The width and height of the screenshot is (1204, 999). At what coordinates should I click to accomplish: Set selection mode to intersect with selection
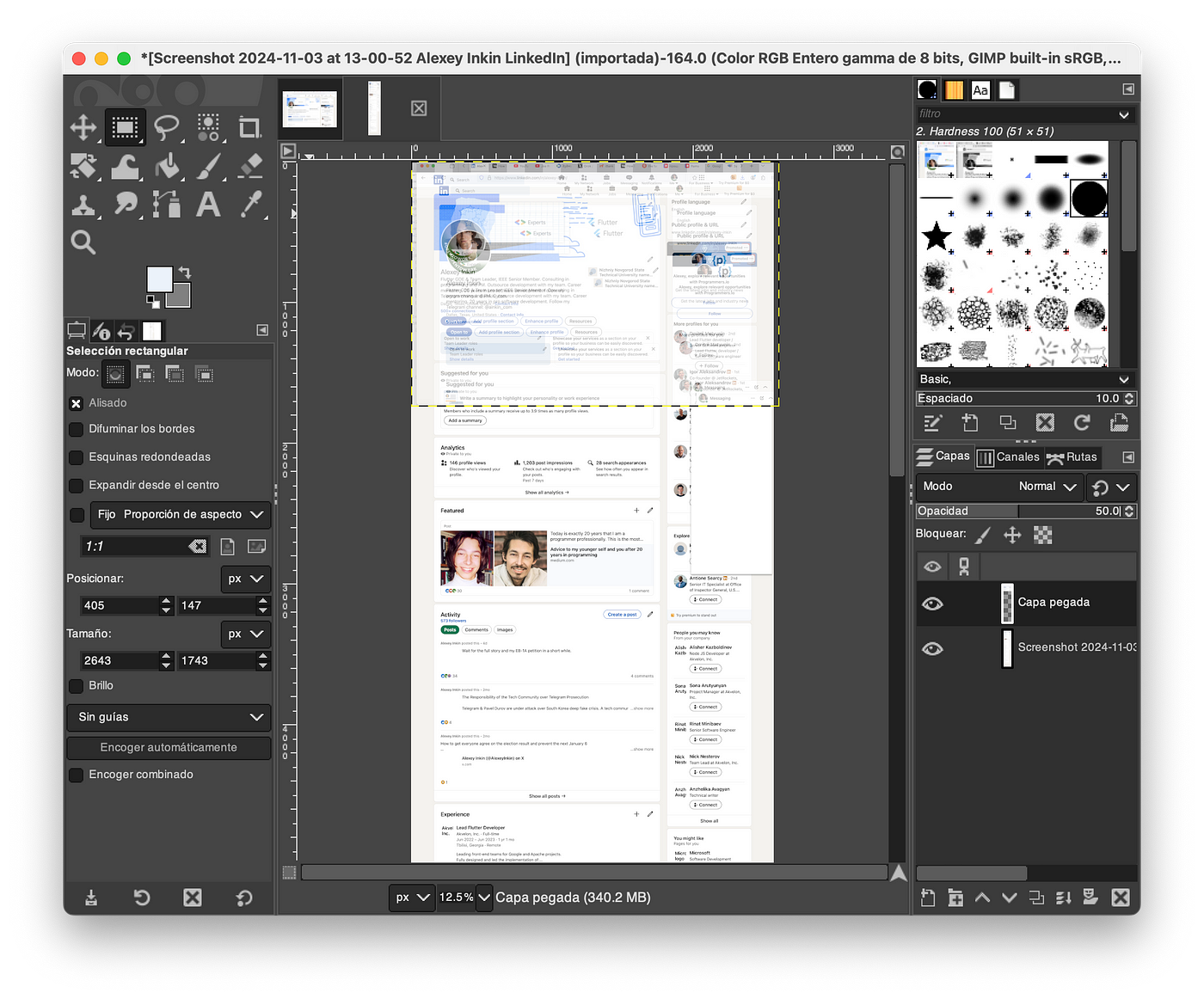point(204,374)
